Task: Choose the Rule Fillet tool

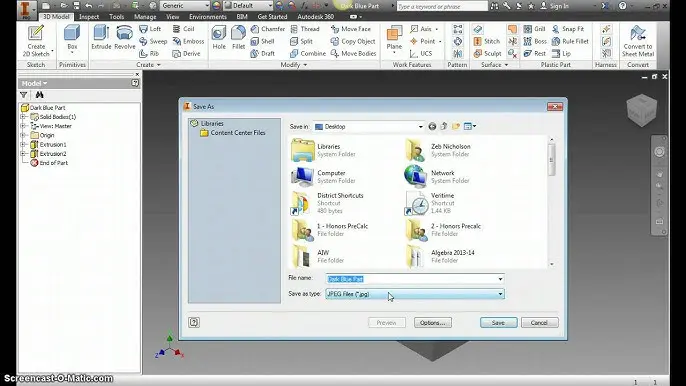Action: tap(570, 41)
